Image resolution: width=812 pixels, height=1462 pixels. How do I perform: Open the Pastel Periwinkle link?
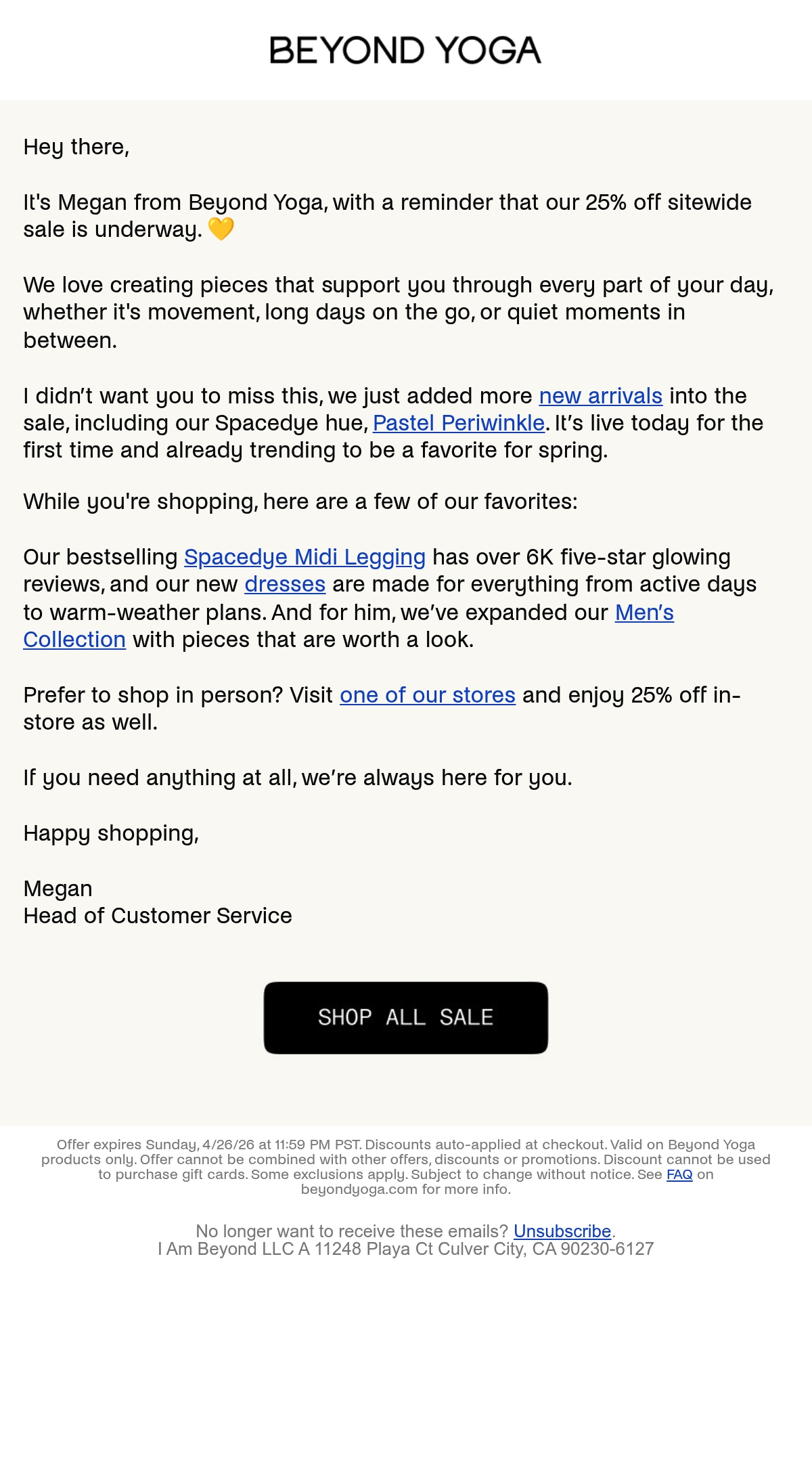458,423
